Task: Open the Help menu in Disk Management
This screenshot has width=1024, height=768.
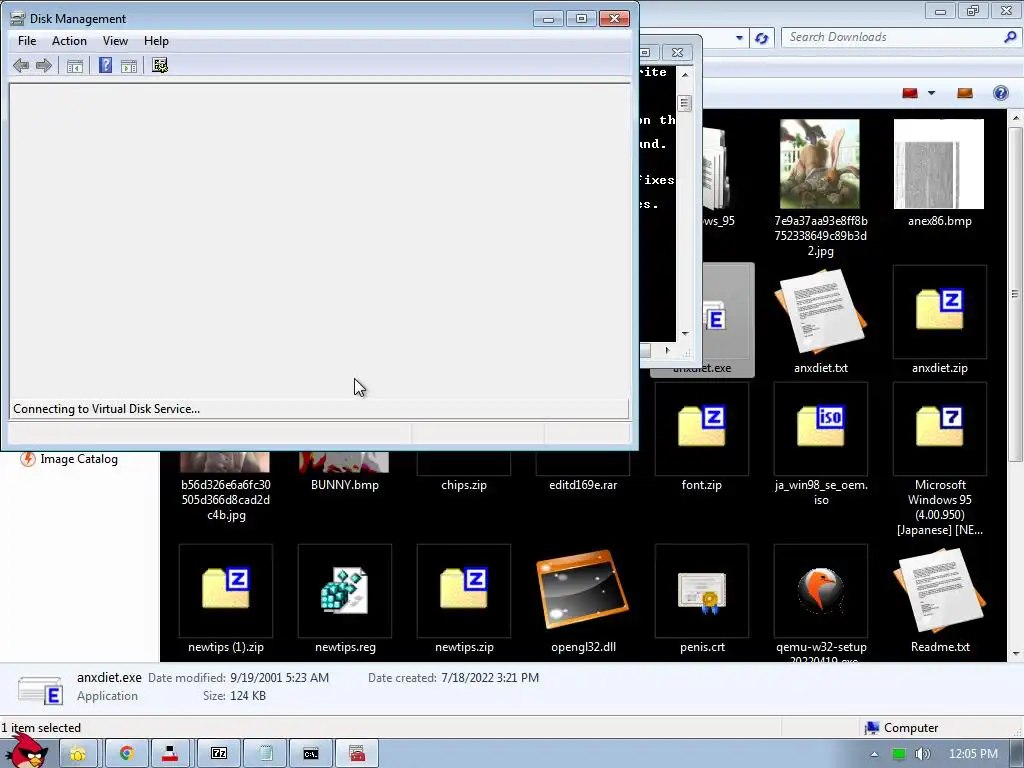Action: tap(156, 40)
